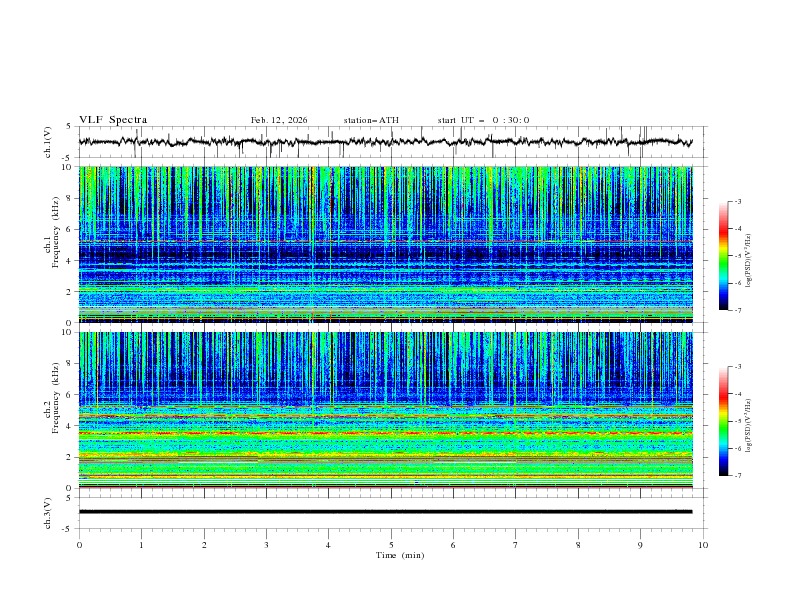
Task: Click the station=ATH label
Action: (x=371, y=120)
